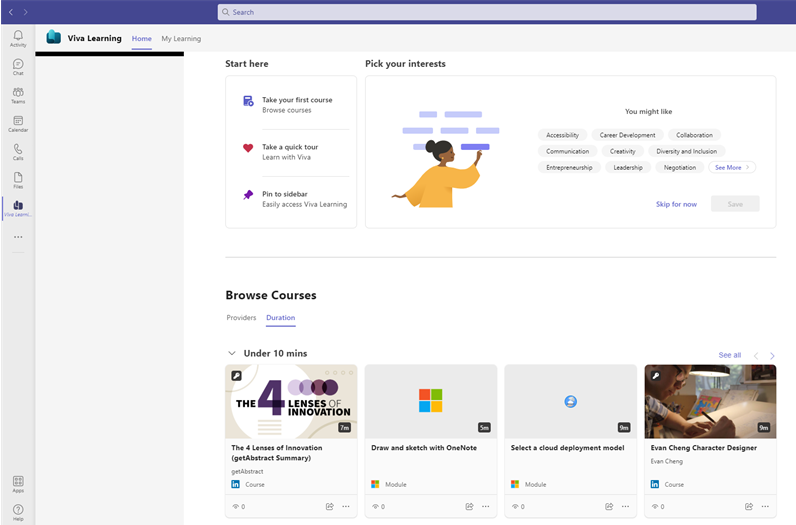The height and width of the screenshot is (525, 796).
Task: Open Select a cloud deployment model thumbnail
Action: click(570, 402)
